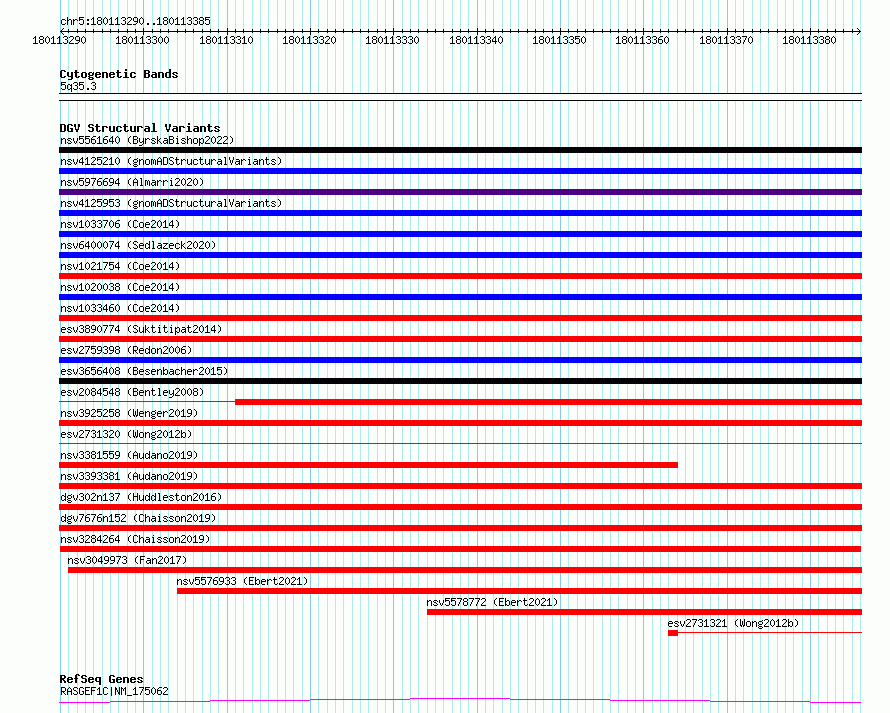Screen dimensions: 890x713
Task: Open nsv3049973 (Fan2017) variant
Action: click(x=127, y=560)
